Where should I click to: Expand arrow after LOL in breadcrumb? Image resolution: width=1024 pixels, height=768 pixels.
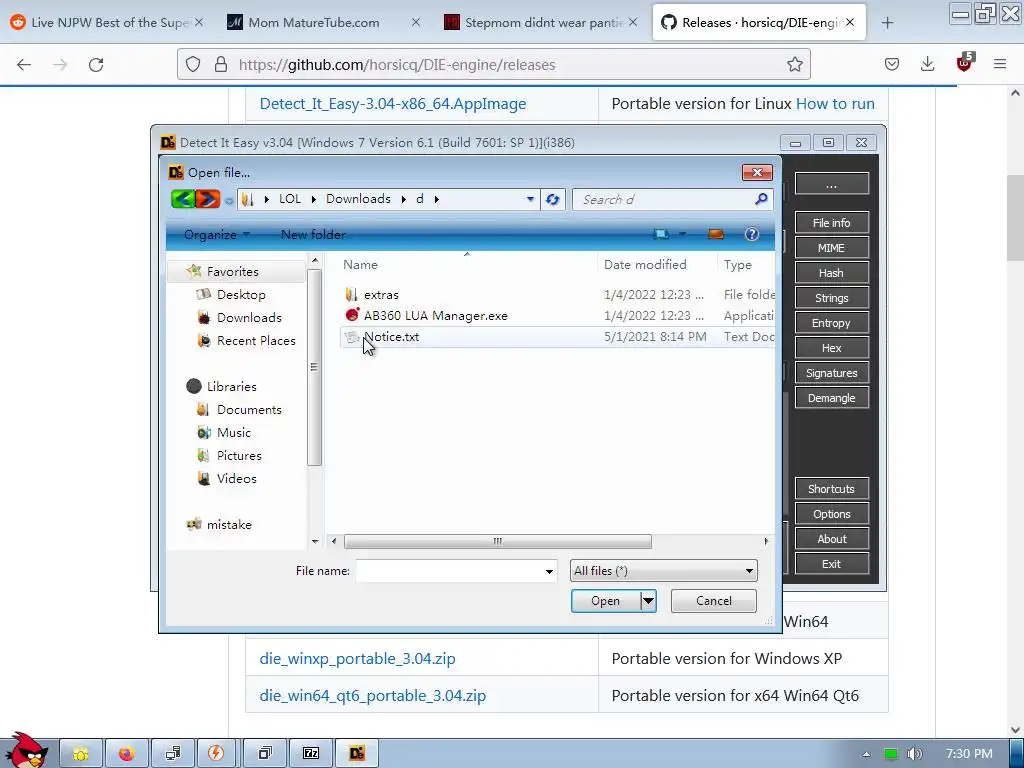(313, 199)
